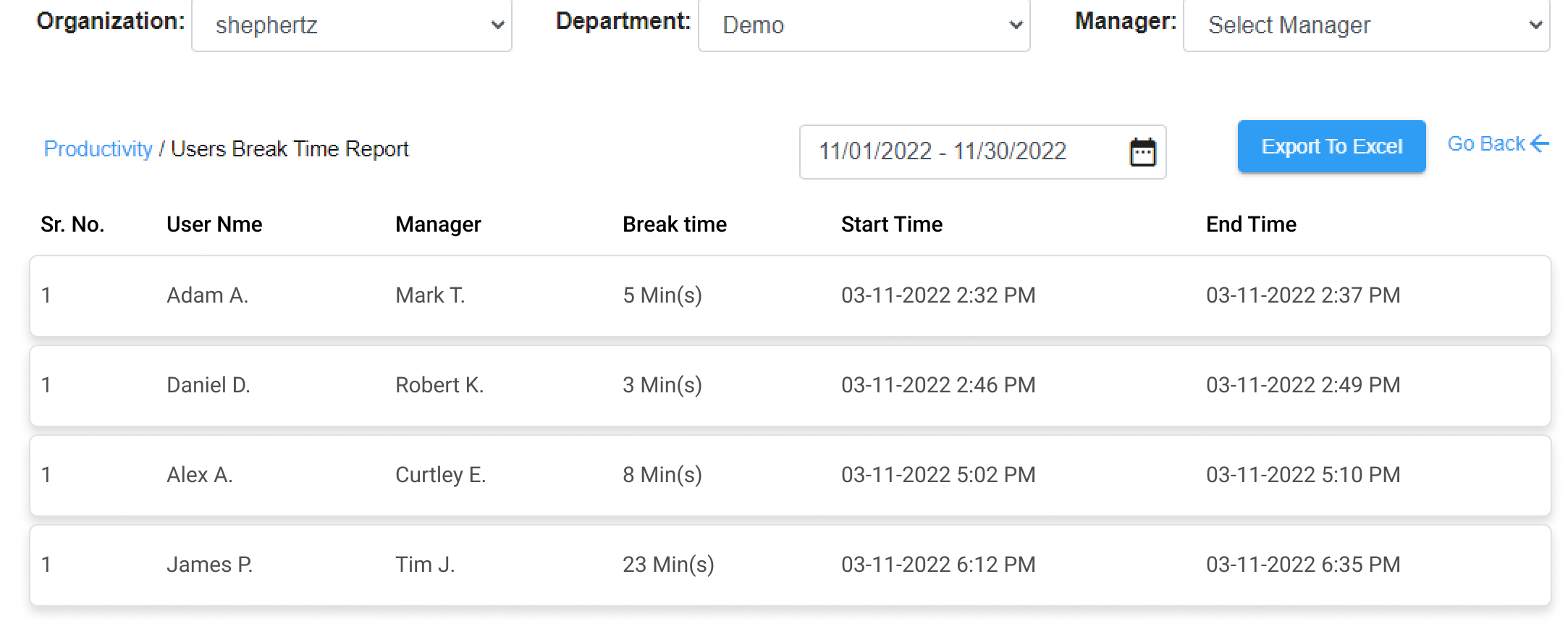Click the 8 Min(s) break time cell
This screenshot has height=624, width=1568.
pyautogui.click(x=662, y=475)
